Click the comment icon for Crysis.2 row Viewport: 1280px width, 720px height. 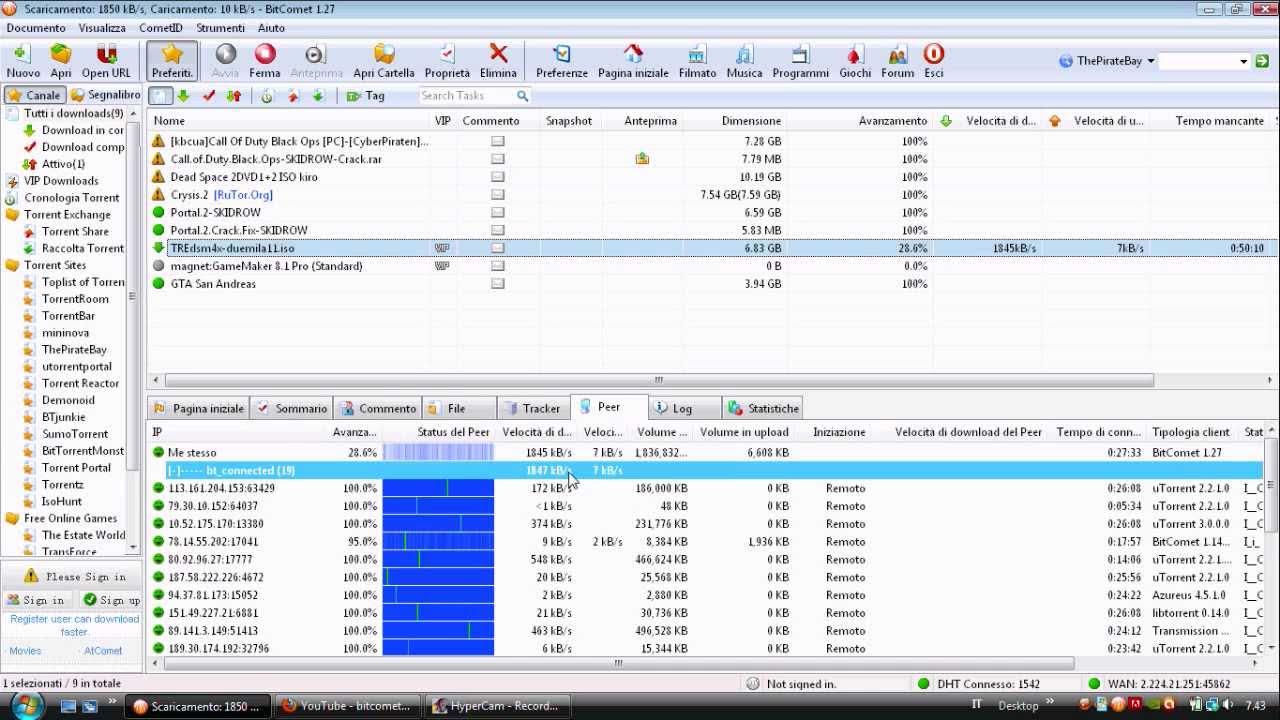point(497,195)
